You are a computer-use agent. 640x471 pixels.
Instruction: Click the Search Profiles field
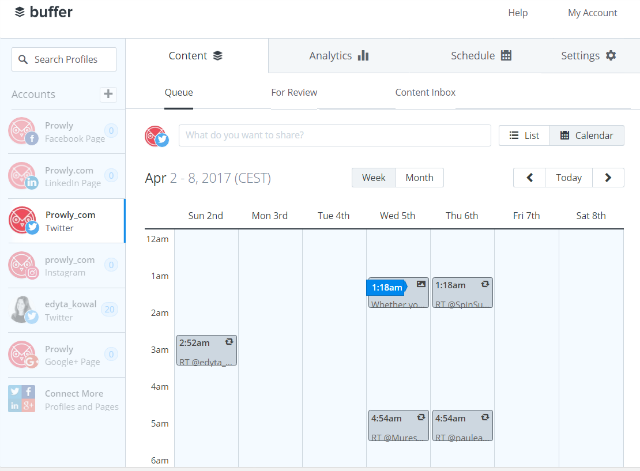click(x=64, y=60)
